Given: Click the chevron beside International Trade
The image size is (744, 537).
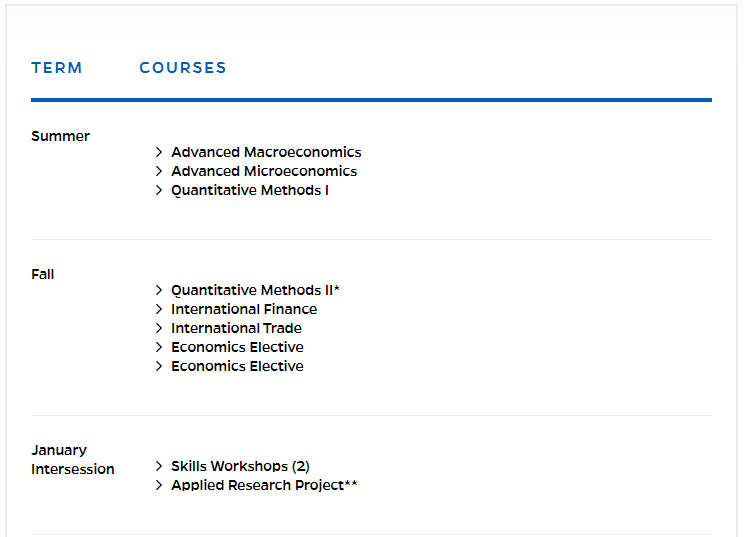Looking at the screenshot, I should [159, 328].
